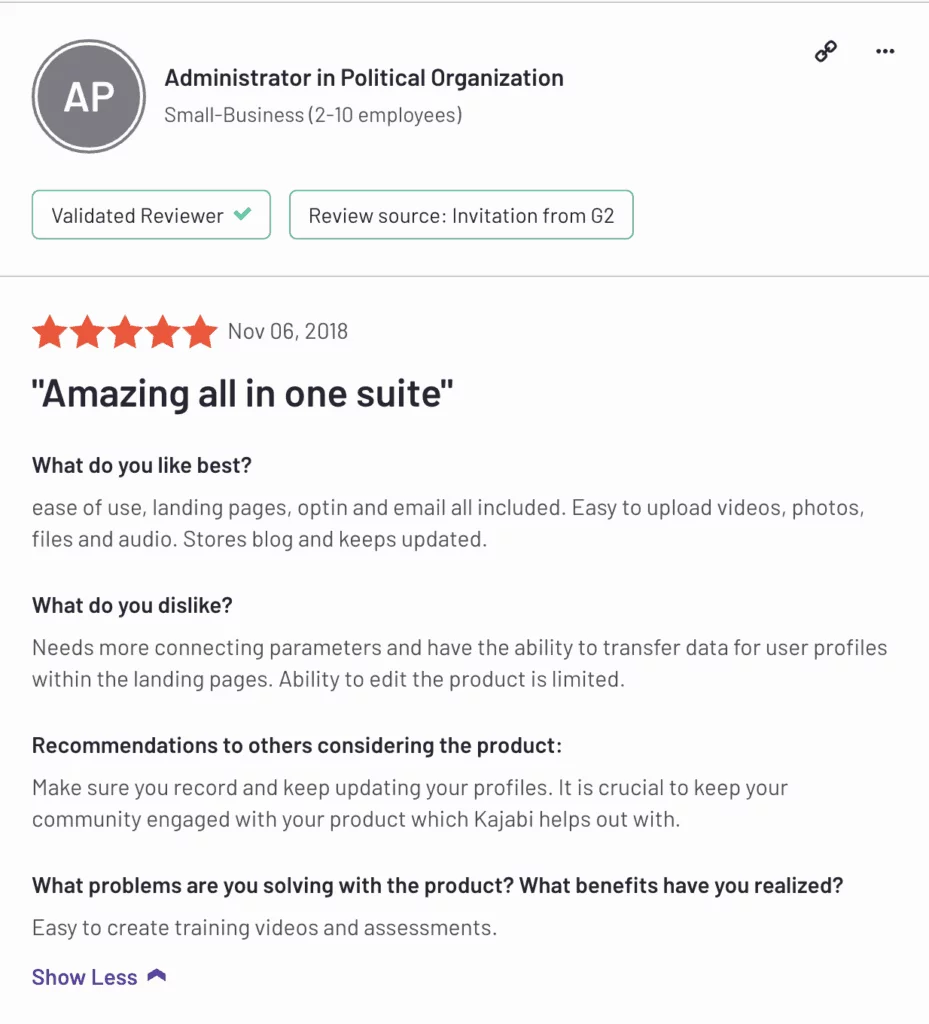
Task: Open the three-dot more options menu
Action: pos(885,51)
